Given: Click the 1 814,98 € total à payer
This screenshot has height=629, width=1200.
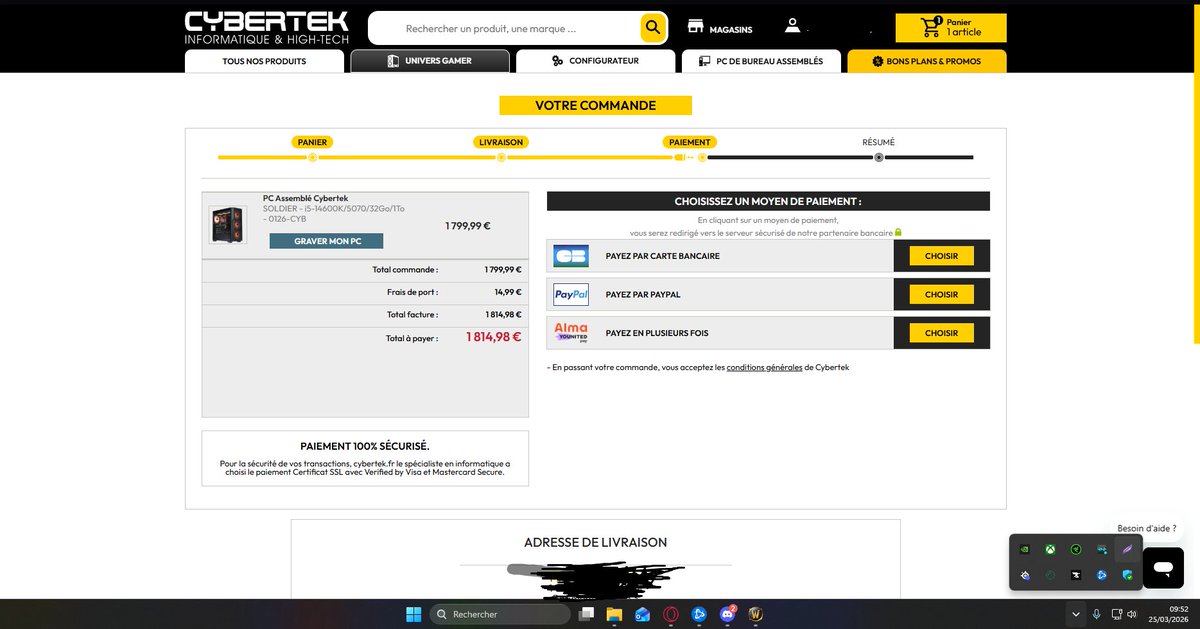Looking at the screenshot, I should click(493, 337).
